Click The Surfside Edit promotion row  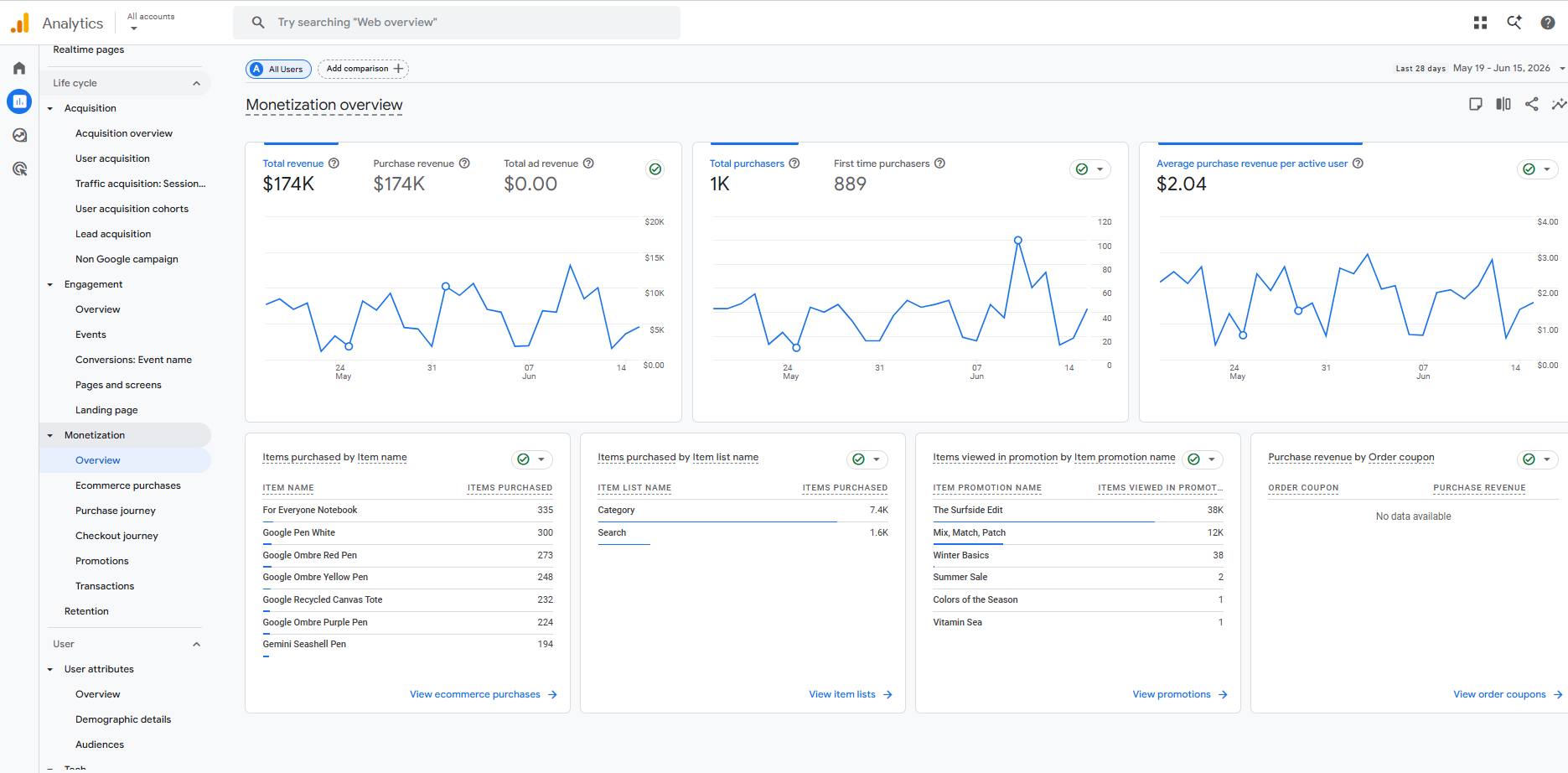point(1078,510)
